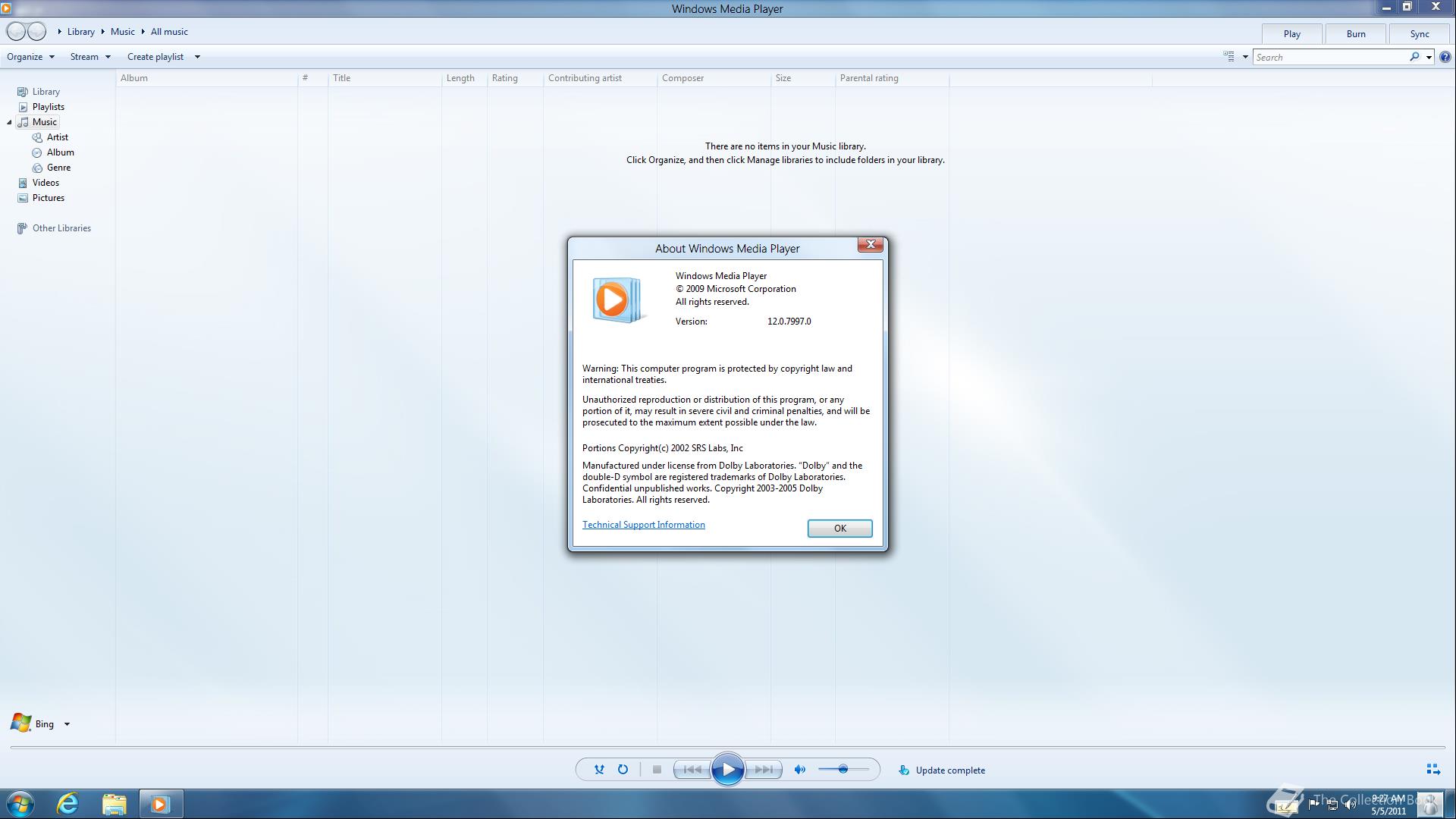Click the Play button in transport controls

[x=727, y=770]
